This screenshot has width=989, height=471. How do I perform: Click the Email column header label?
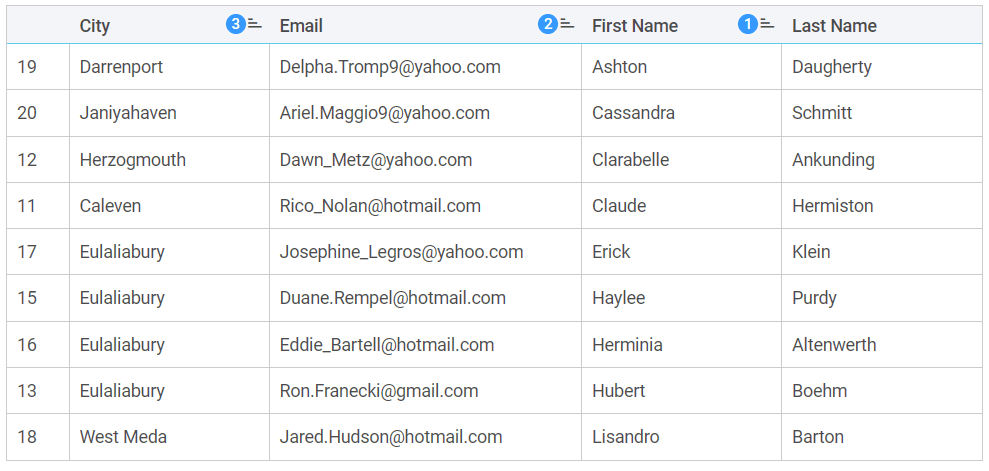point(301,26)
